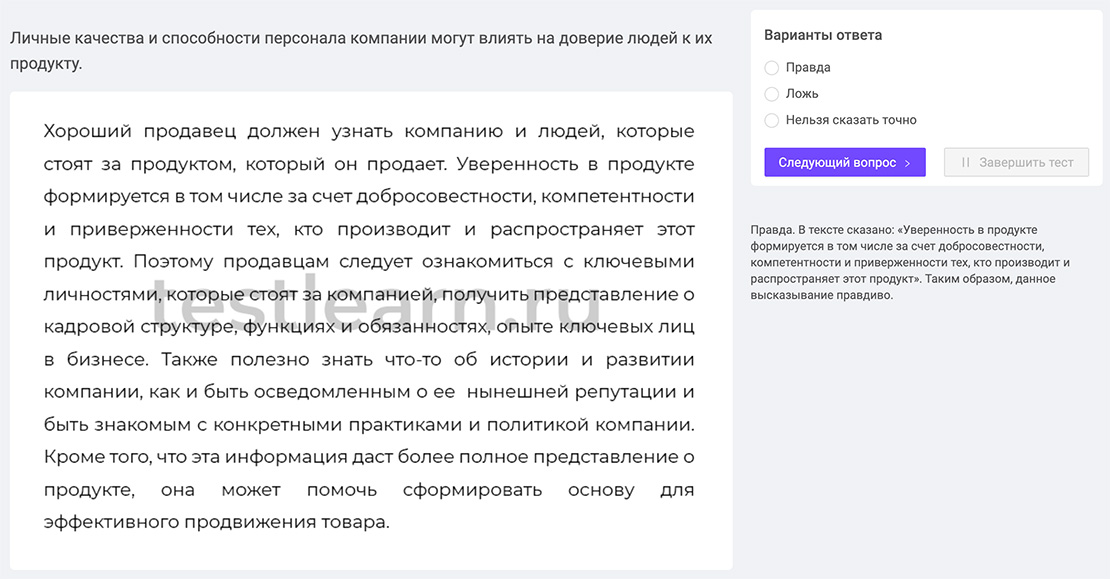Select the "Правда" radio button circle
Screen dimensions: 1110x579
[771, 68]
